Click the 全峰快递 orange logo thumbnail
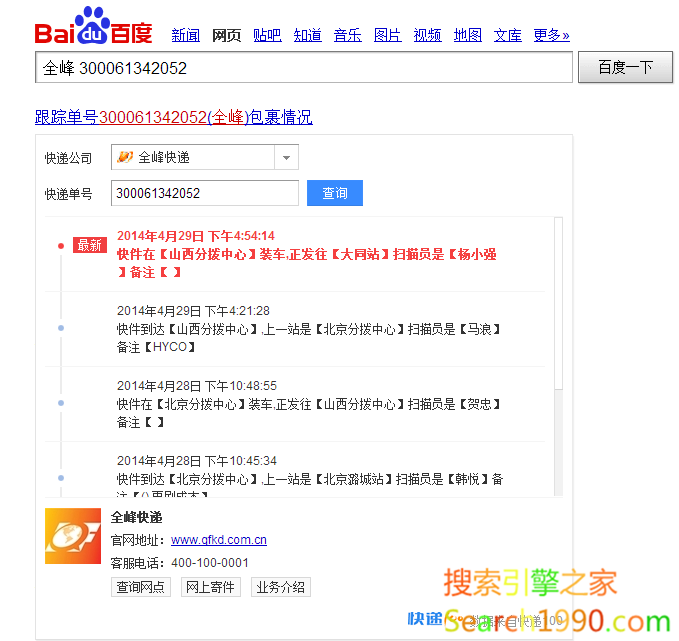Screen dimensions: 679x641 pos(73,536)
